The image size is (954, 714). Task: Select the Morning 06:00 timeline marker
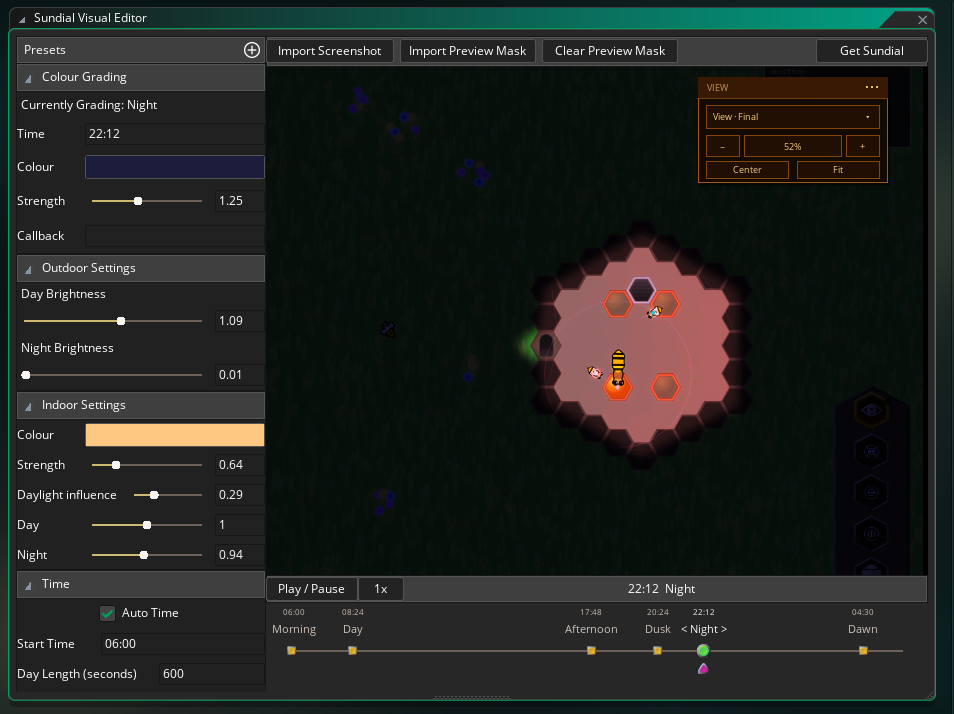click(x=291, y=651)
